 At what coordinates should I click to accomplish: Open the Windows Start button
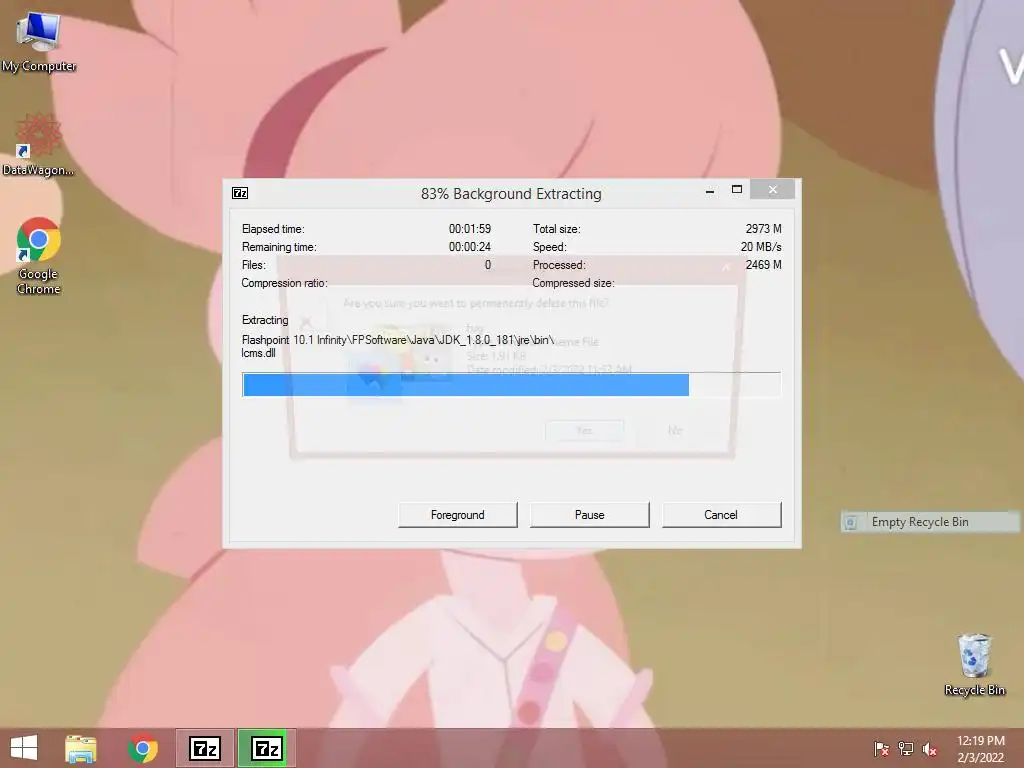pyautogui.click(x=24, y=748)
